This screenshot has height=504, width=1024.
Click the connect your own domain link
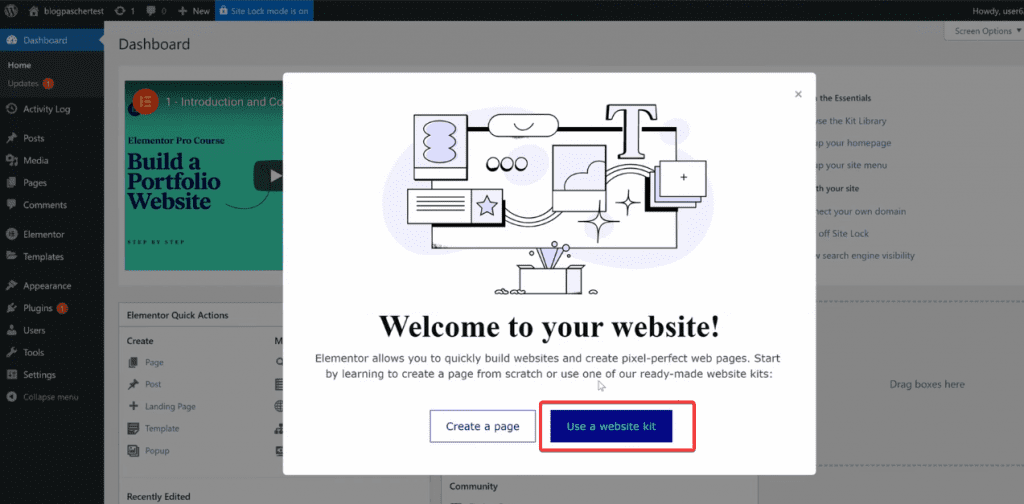[861, 212]
